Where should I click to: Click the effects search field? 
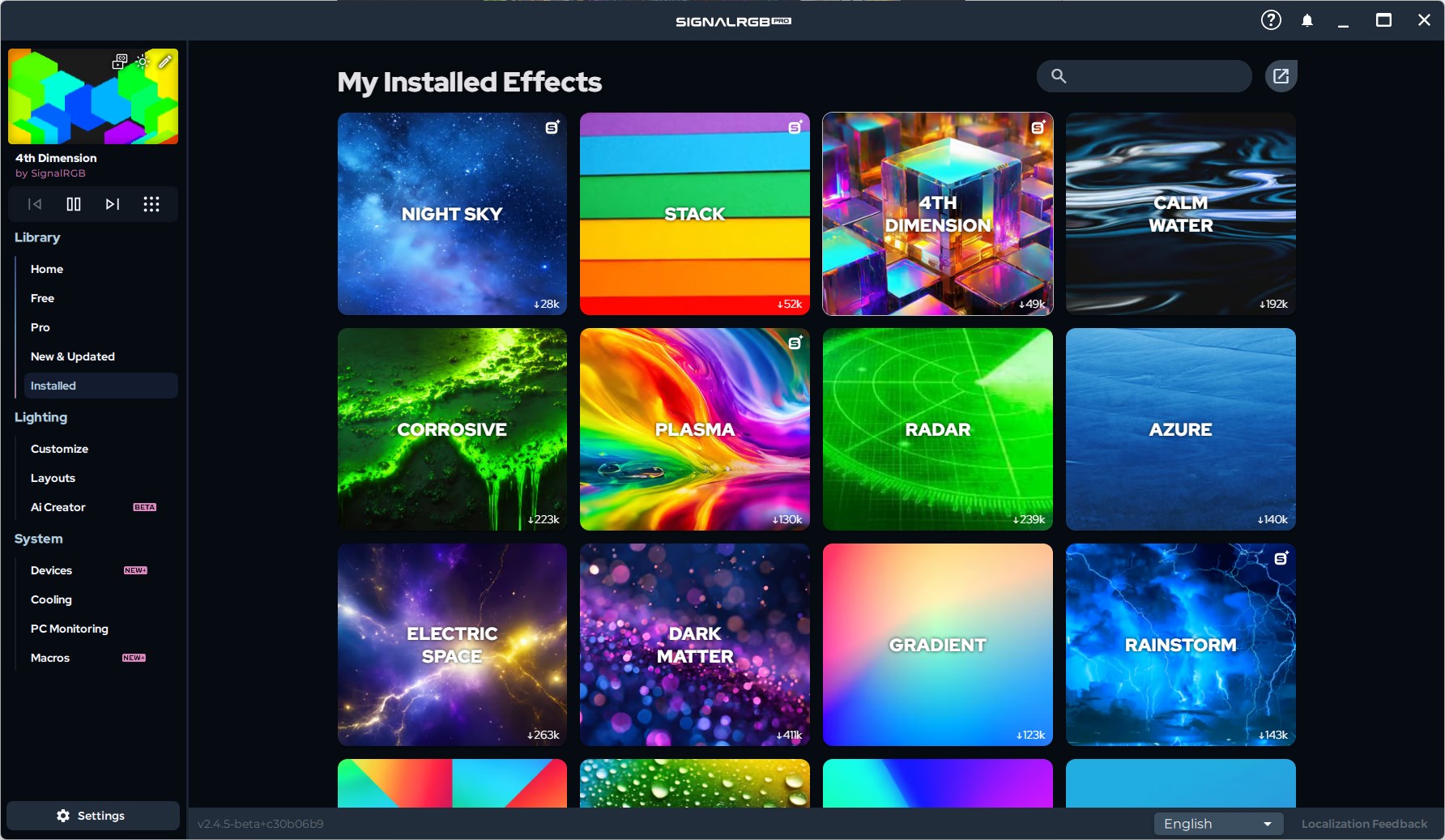(x=1154, y=76)
